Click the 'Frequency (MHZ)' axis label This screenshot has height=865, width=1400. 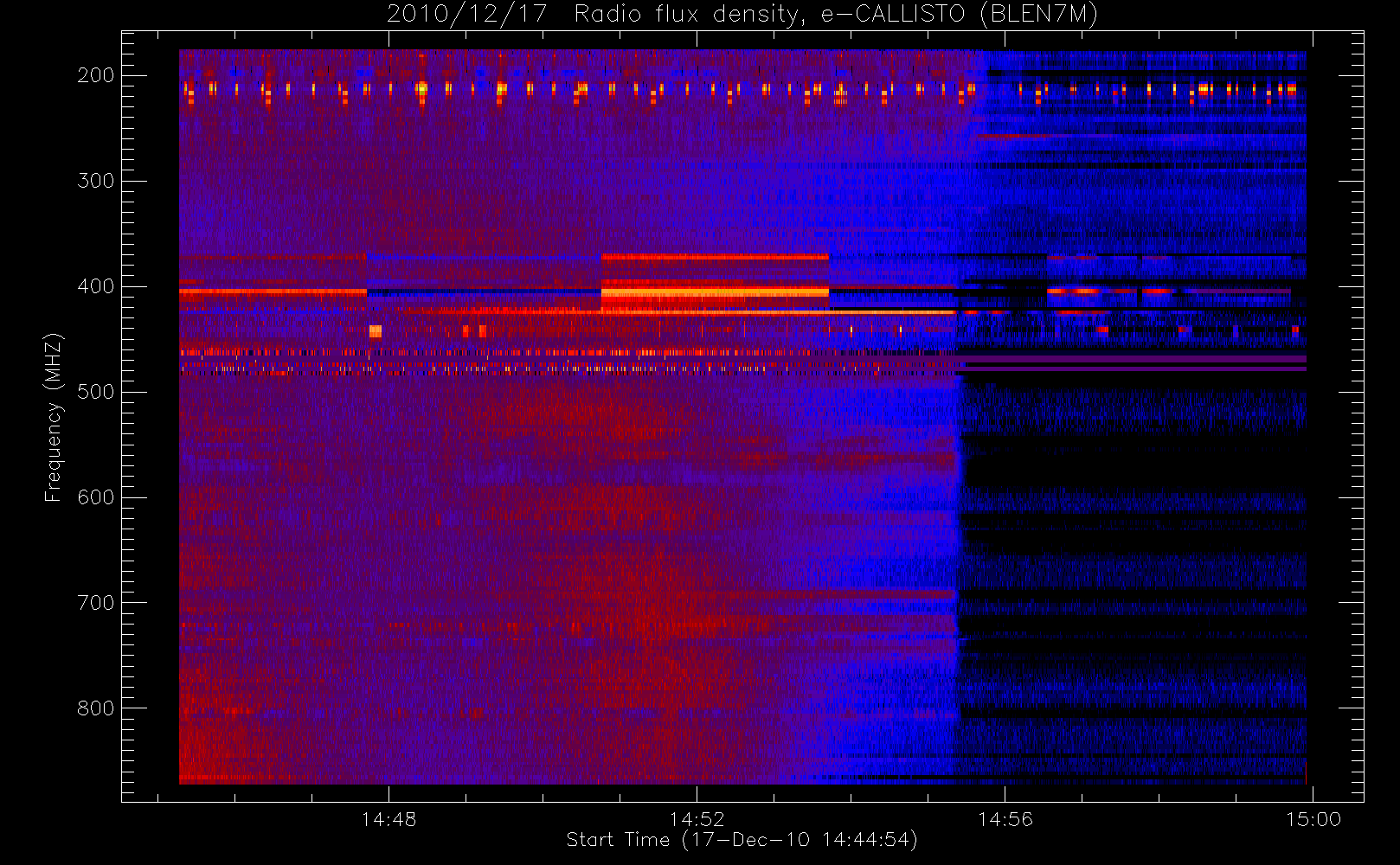pyautogui.click(x=53, y=417)
